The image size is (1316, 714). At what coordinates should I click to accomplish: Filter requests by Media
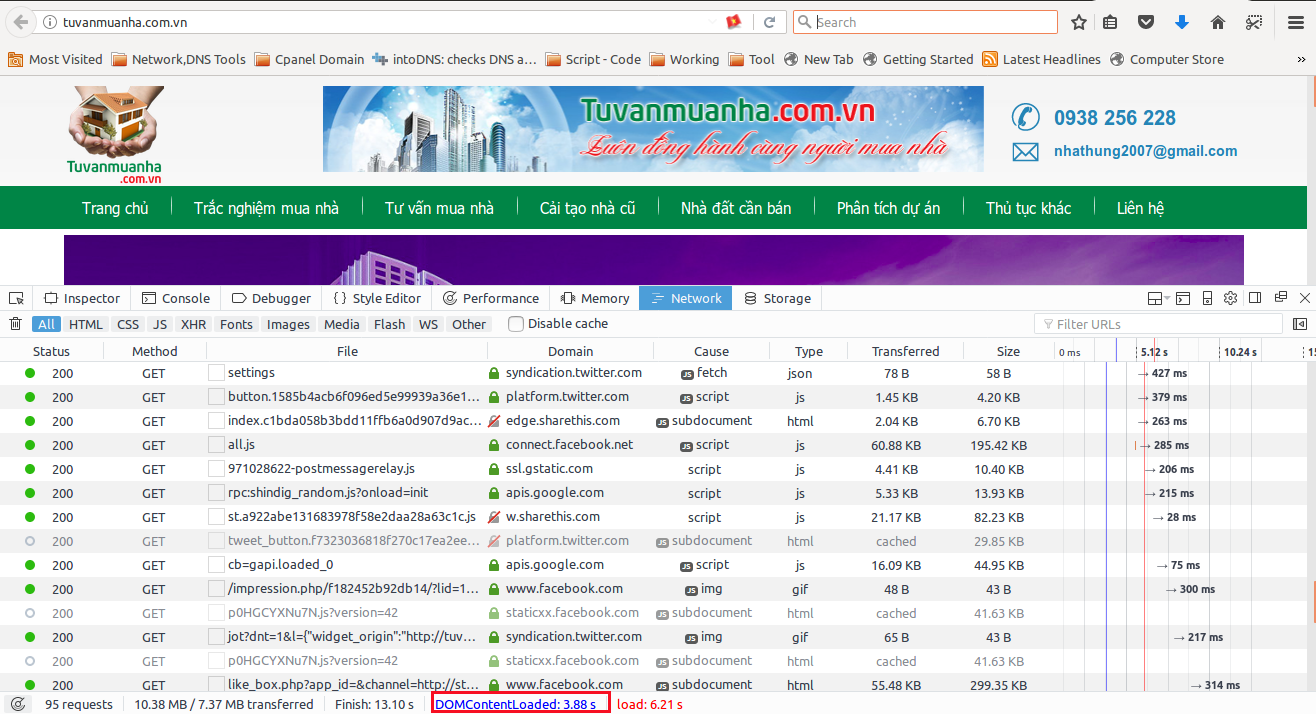[x=342, y=324]
